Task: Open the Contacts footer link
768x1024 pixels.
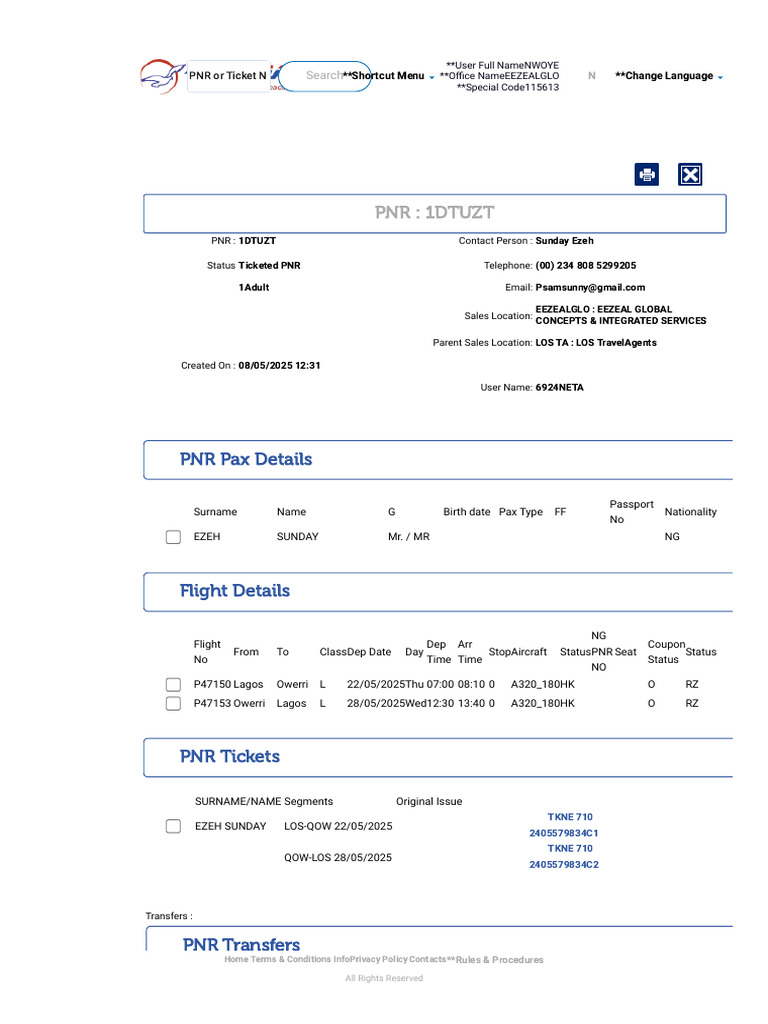Action: click(427, 960)
